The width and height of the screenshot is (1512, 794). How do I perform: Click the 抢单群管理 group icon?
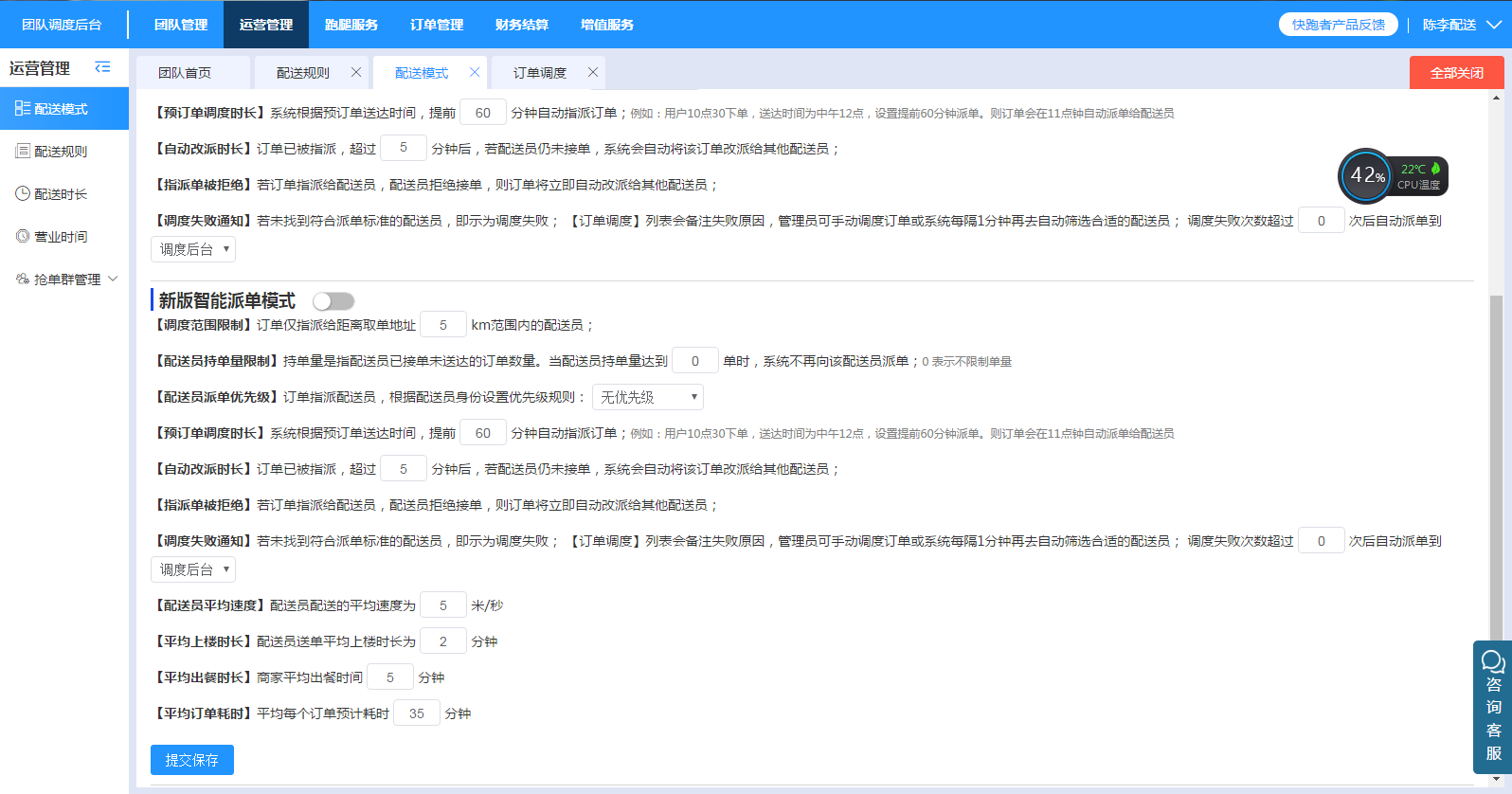point(23,279)
